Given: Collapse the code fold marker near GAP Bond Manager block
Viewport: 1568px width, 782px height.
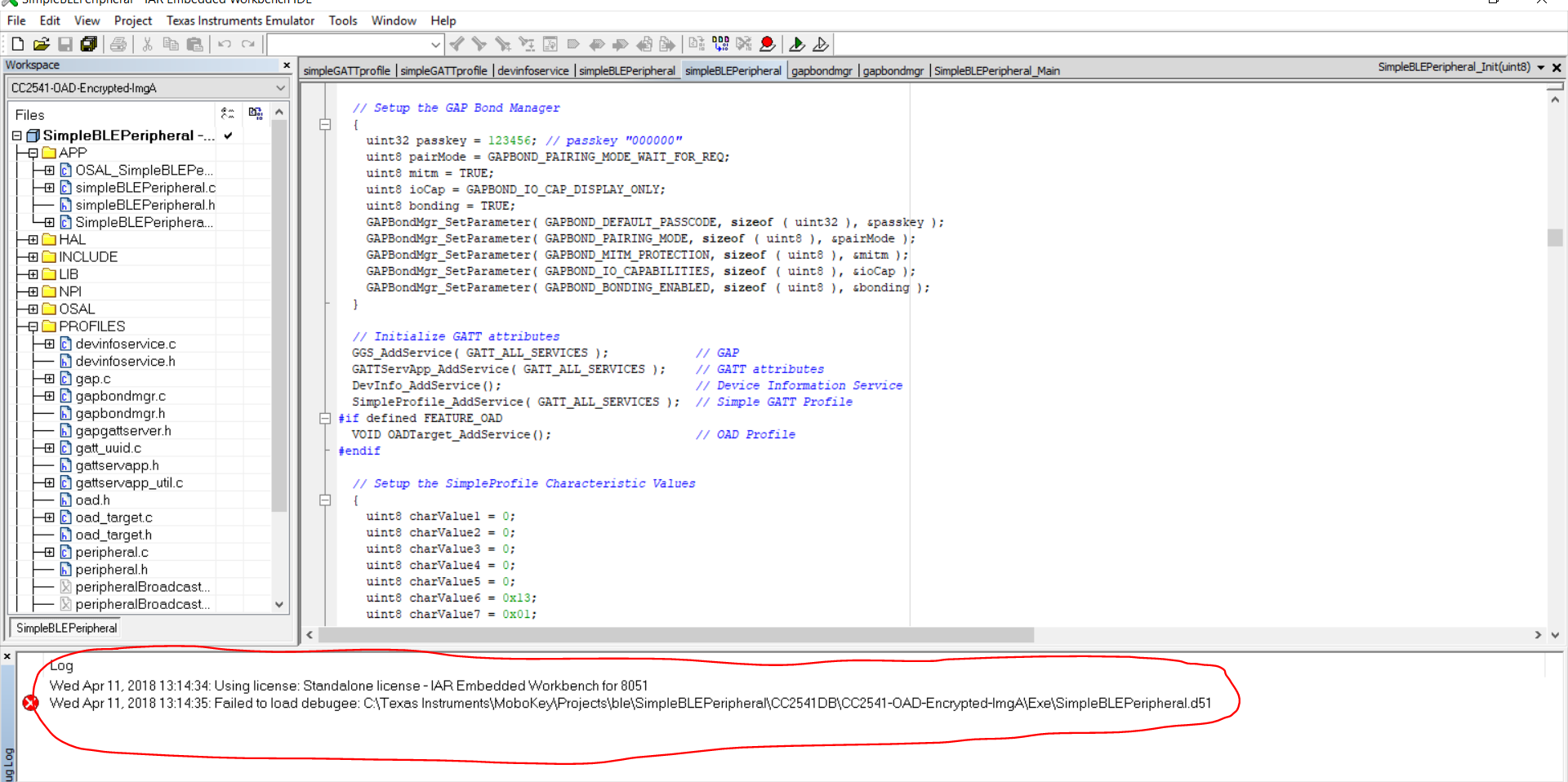Looking at the screenshot, I should coord(325,124).
